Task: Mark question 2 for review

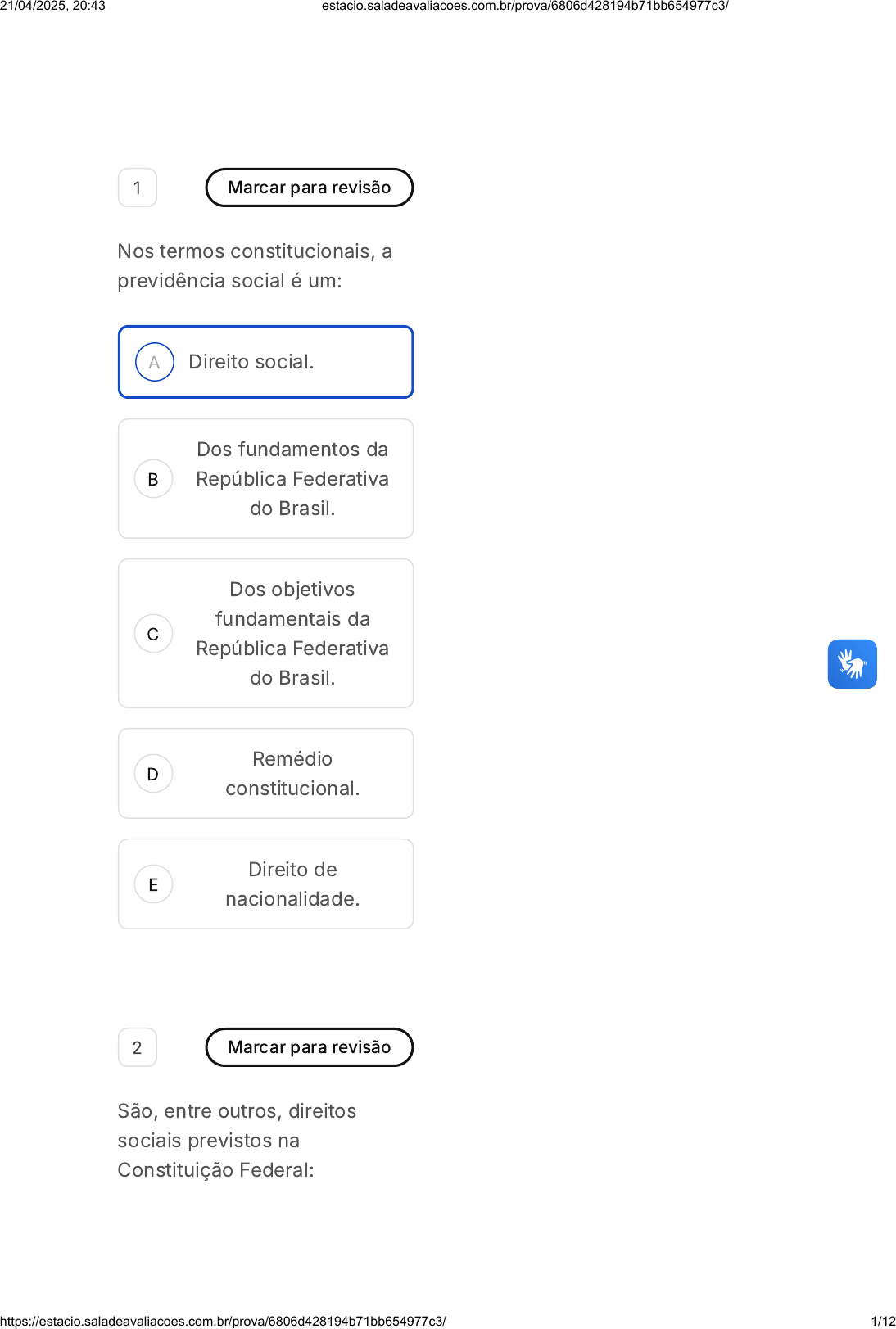Action: pos(309,1047)
